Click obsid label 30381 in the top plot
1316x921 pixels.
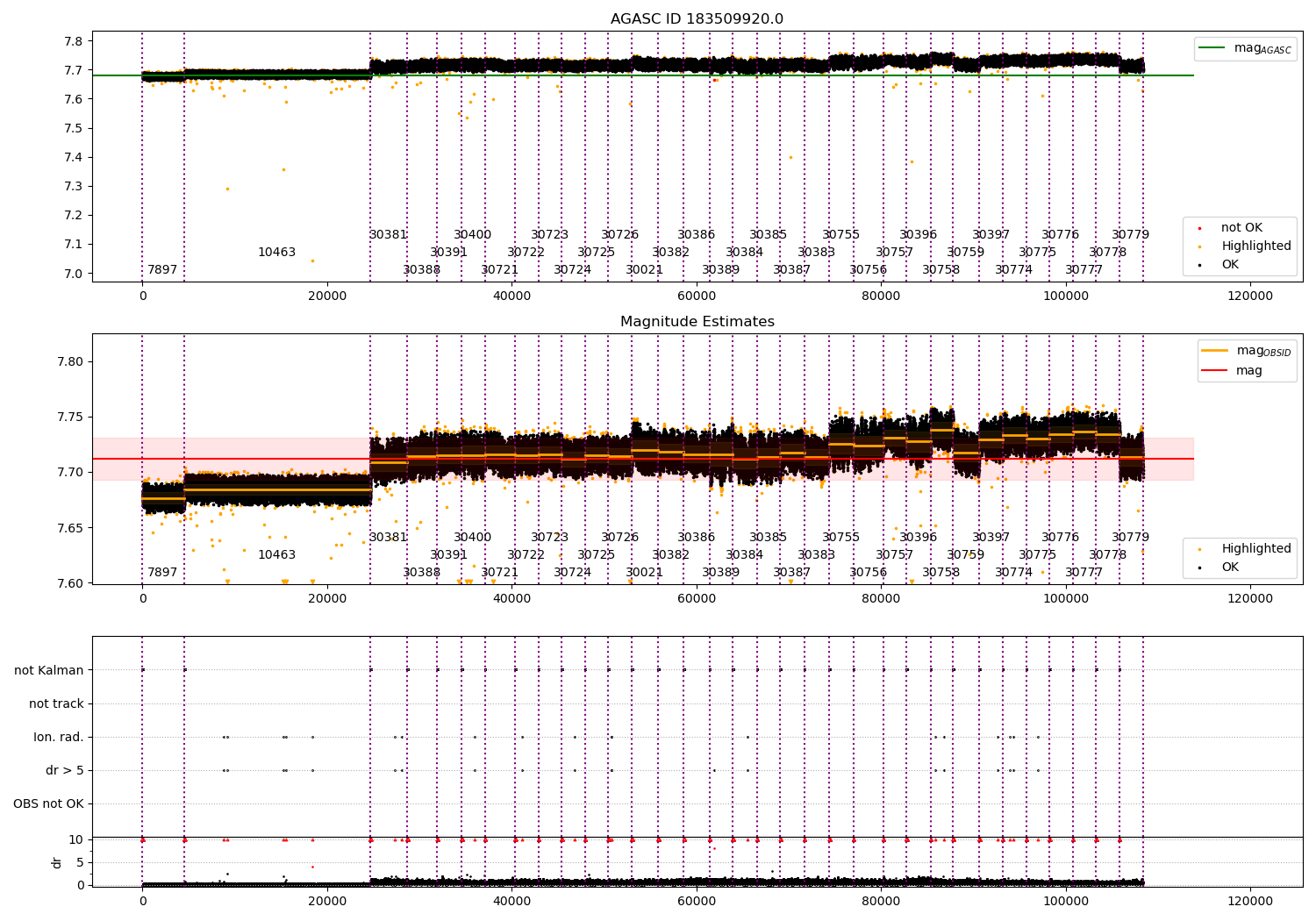click(x=389, y=235)
